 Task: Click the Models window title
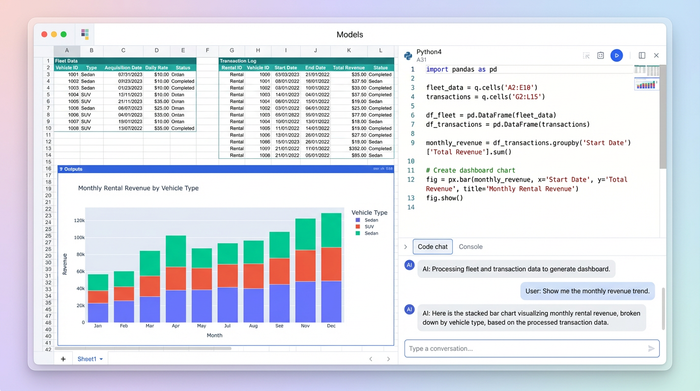point(350,34)
